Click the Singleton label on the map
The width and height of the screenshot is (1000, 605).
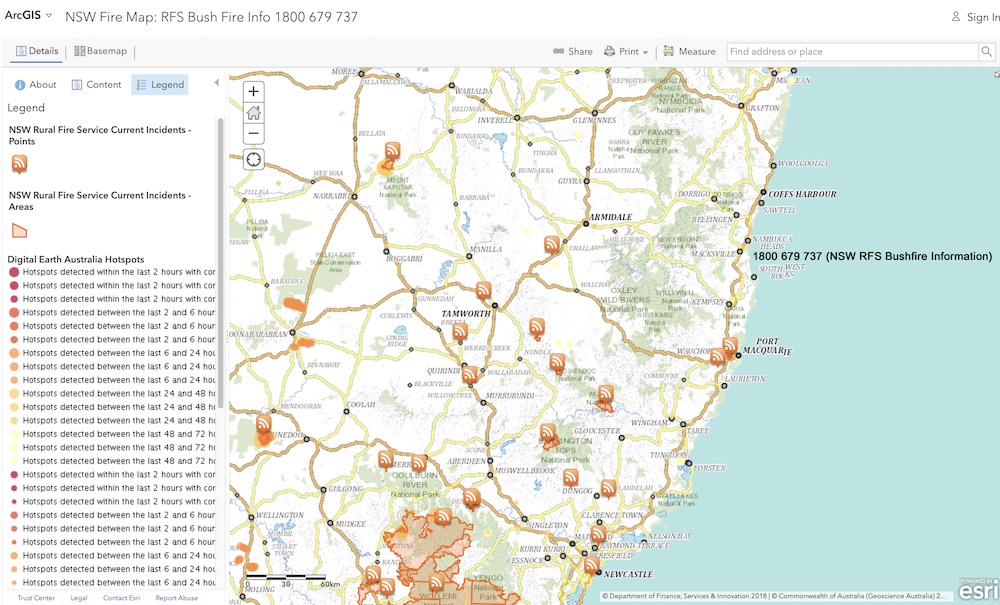pyautogui.click(x=548, y=525)
